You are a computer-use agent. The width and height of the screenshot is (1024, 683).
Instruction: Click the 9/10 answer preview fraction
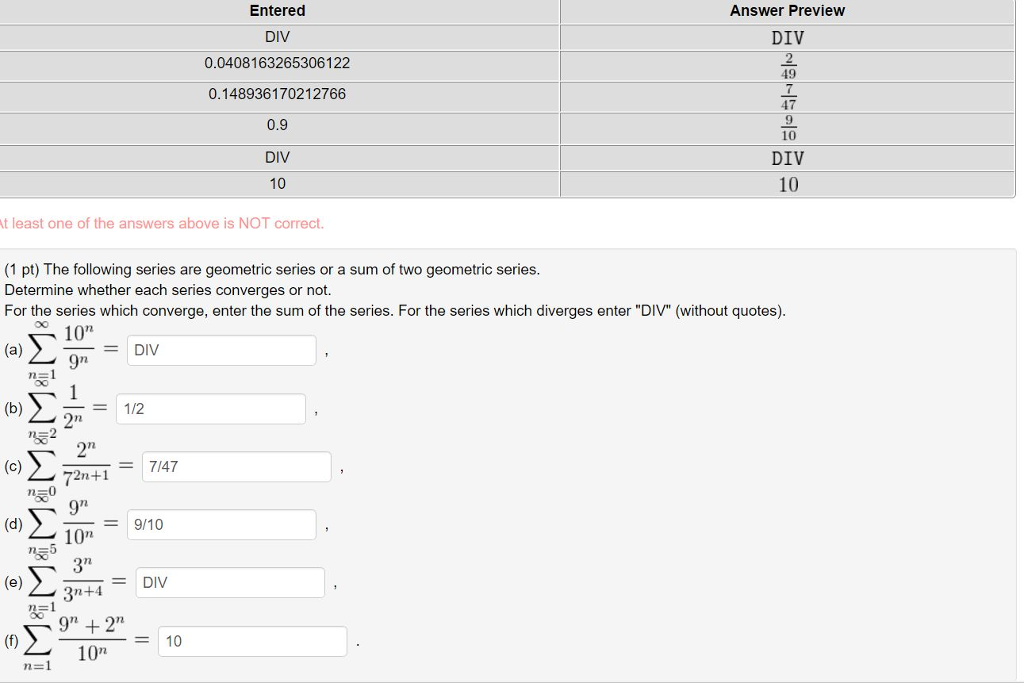click(788, 127)
